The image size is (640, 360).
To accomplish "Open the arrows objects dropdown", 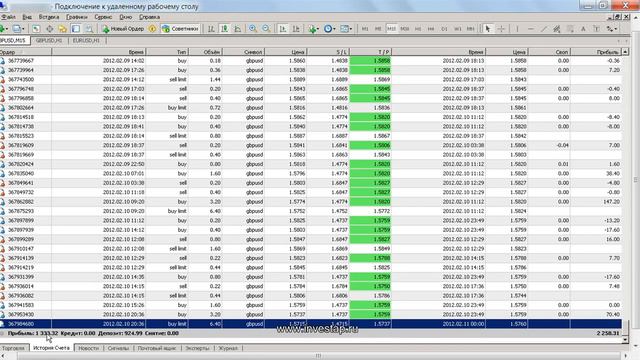I will (611, 29).
